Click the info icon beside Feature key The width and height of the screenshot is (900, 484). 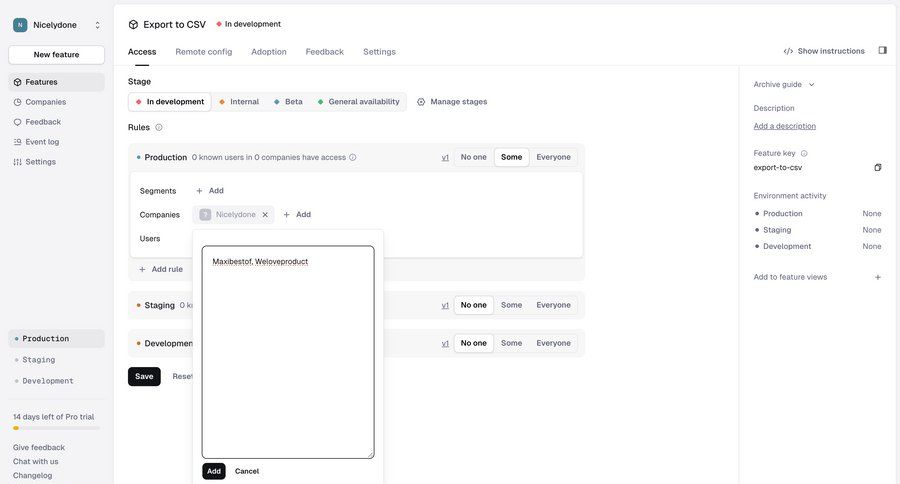coord(804,153)
